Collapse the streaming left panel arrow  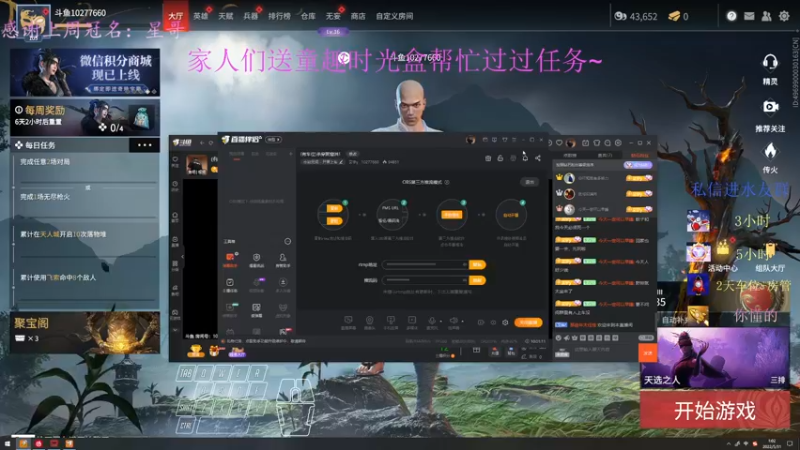182,257
